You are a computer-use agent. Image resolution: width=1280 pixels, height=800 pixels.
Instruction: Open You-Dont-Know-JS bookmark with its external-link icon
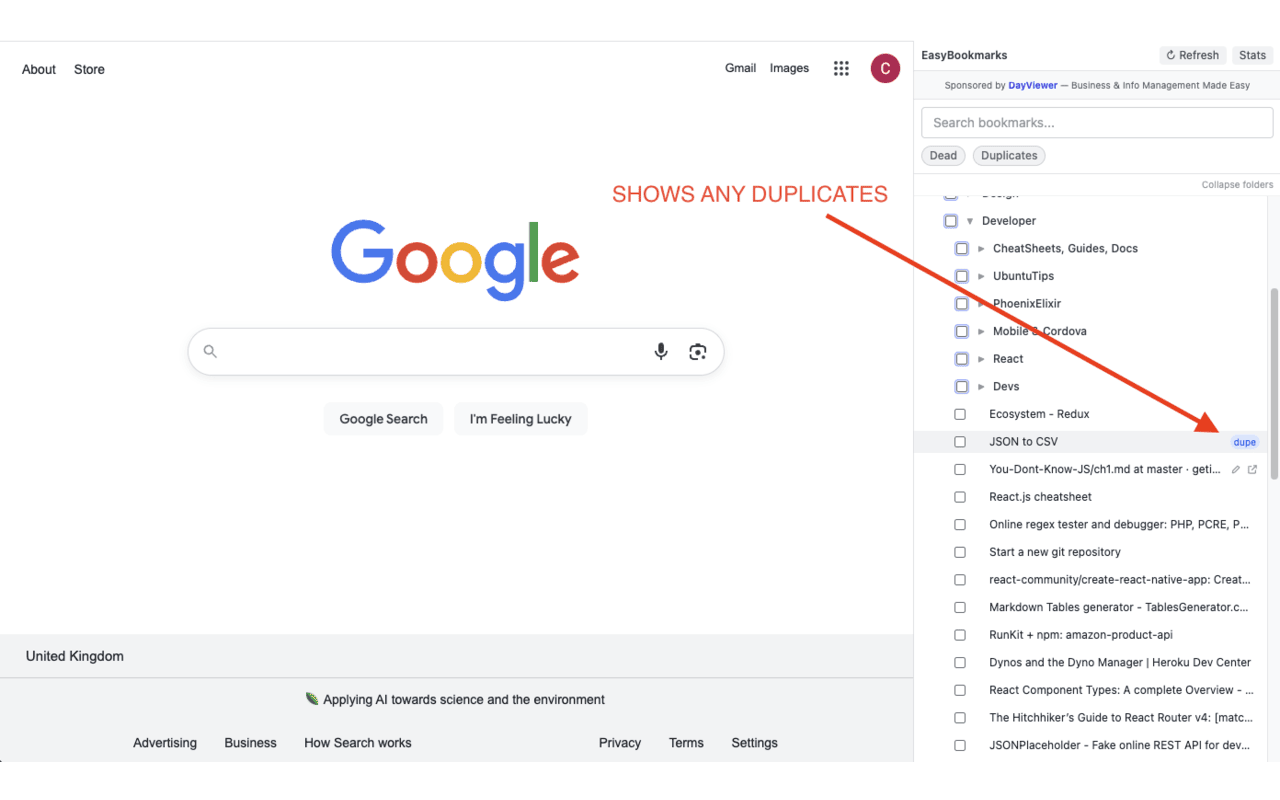click(x=1252, y=469)
